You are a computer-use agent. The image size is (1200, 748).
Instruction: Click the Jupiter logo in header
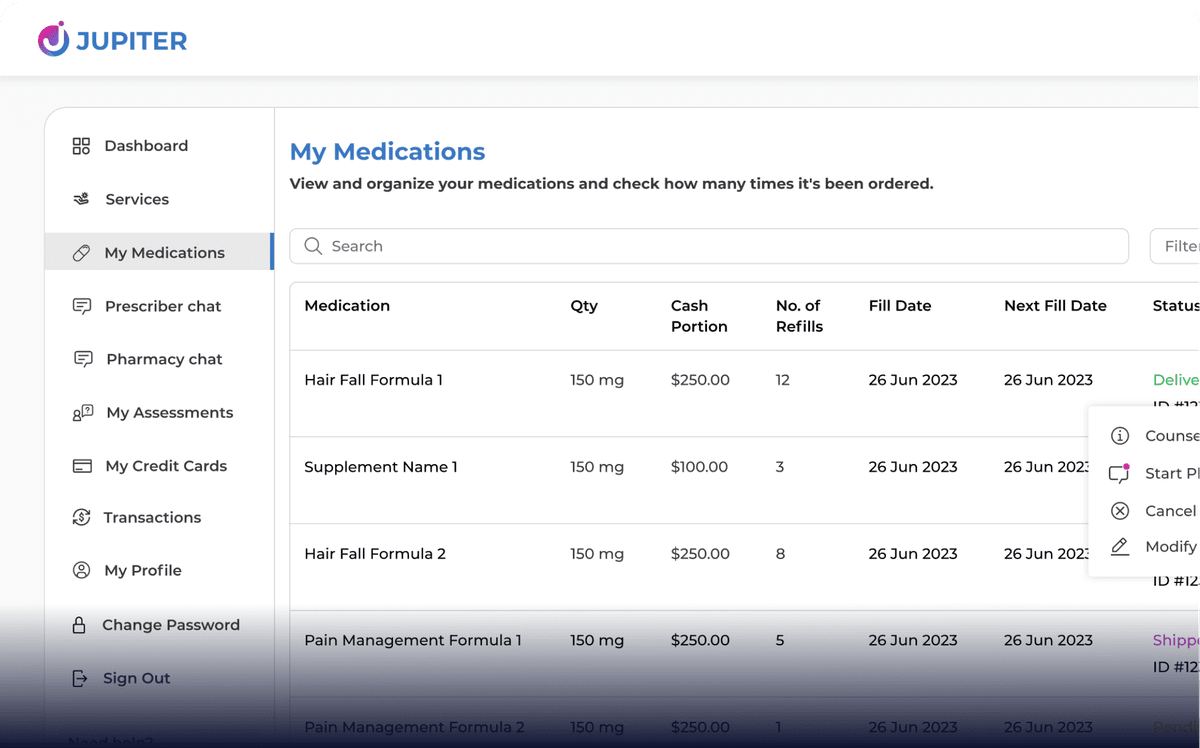tap(112, 40)
